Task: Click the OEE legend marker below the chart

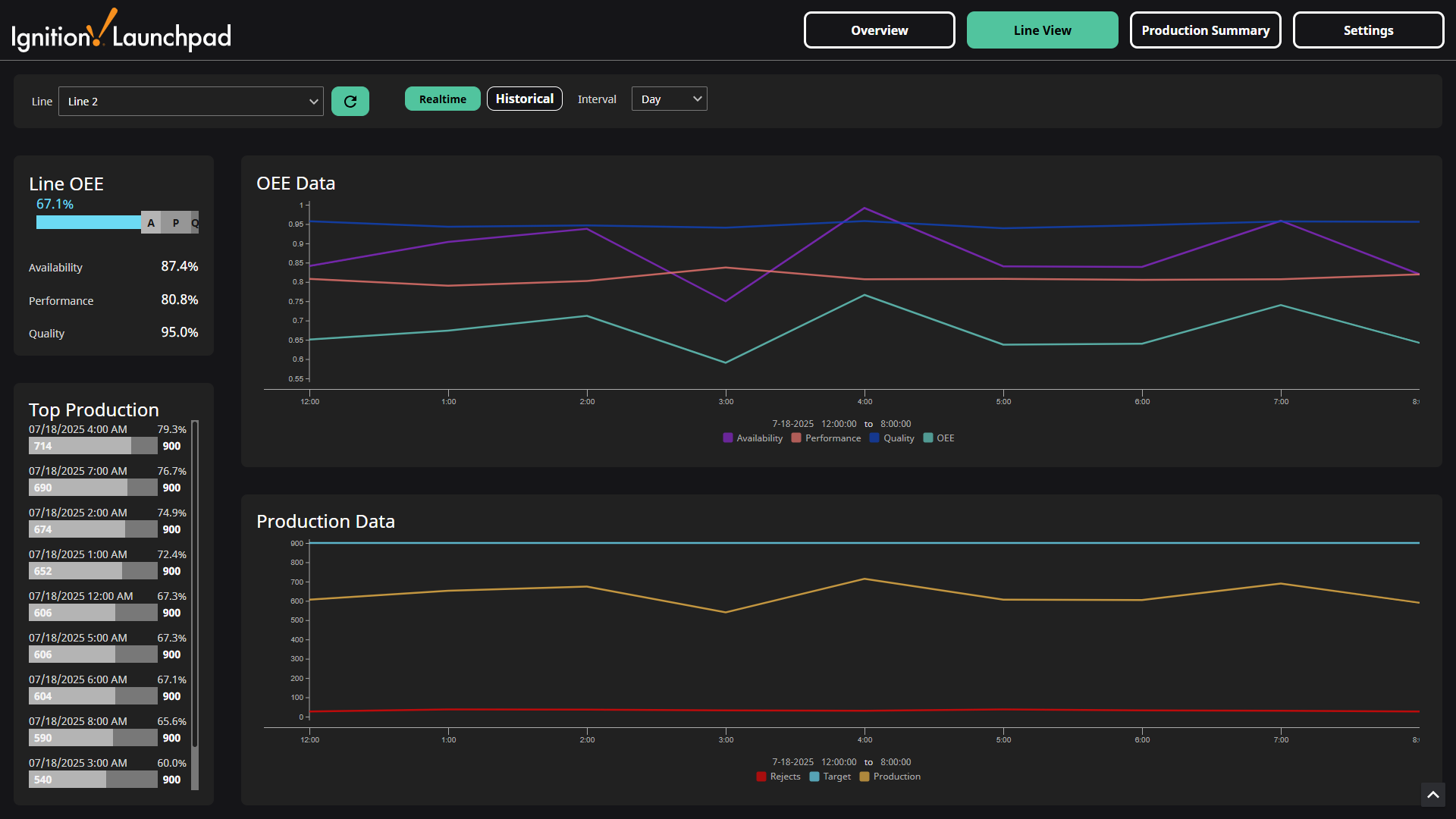Action: point(928,438)
